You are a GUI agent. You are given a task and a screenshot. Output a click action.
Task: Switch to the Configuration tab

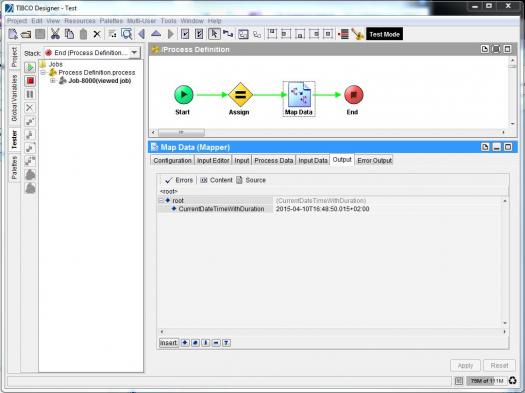pyautogui.click(x=172, y=160)
